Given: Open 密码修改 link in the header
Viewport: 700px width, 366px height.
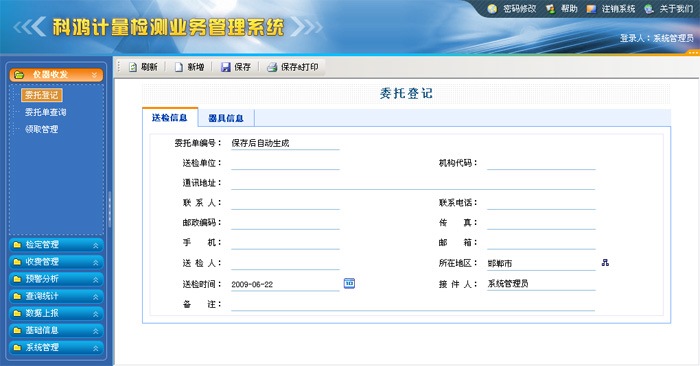Looking at the screenshot, I should pyautogui.click(x=520, y=9).
